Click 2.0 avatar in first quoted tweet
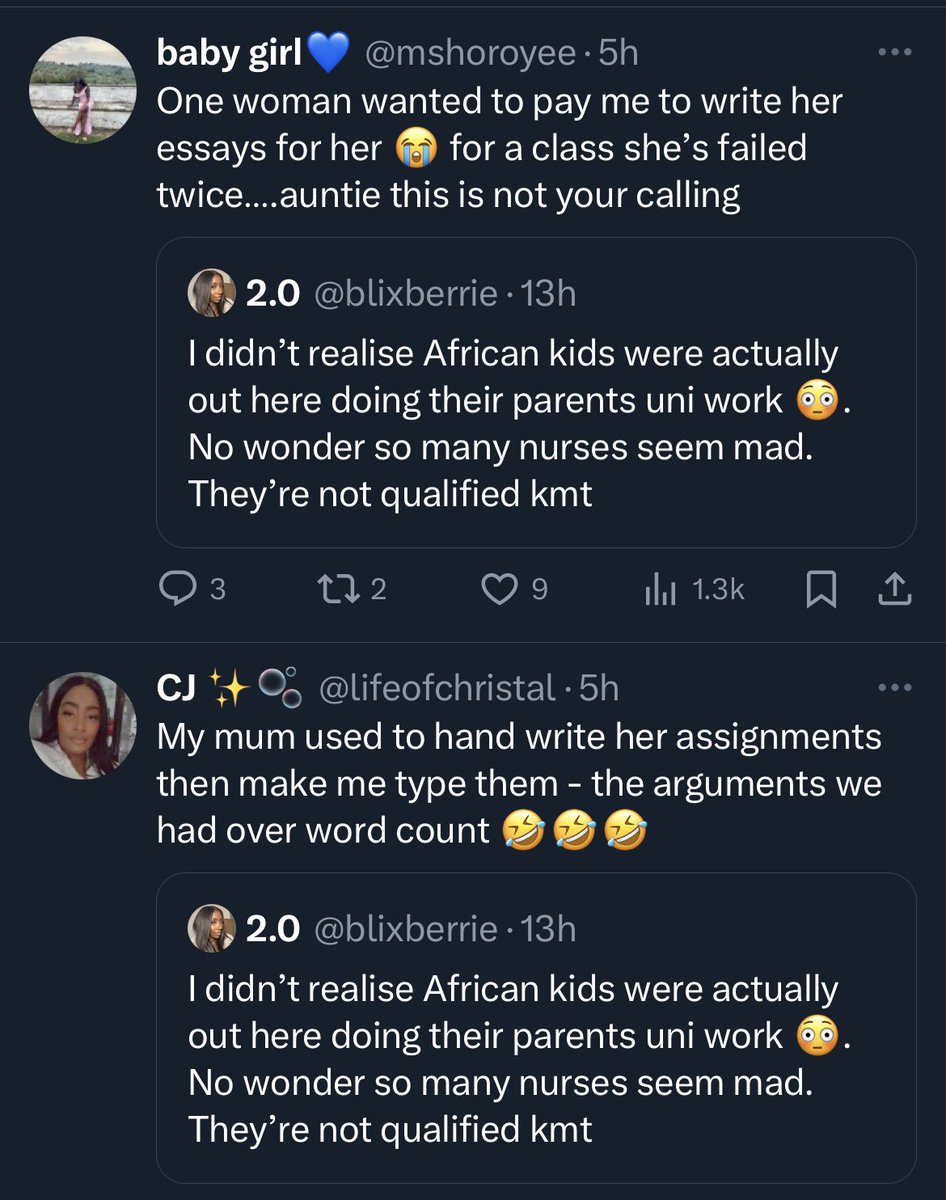Viewport: 946px width, 1200px height. (x=211, y=293)
